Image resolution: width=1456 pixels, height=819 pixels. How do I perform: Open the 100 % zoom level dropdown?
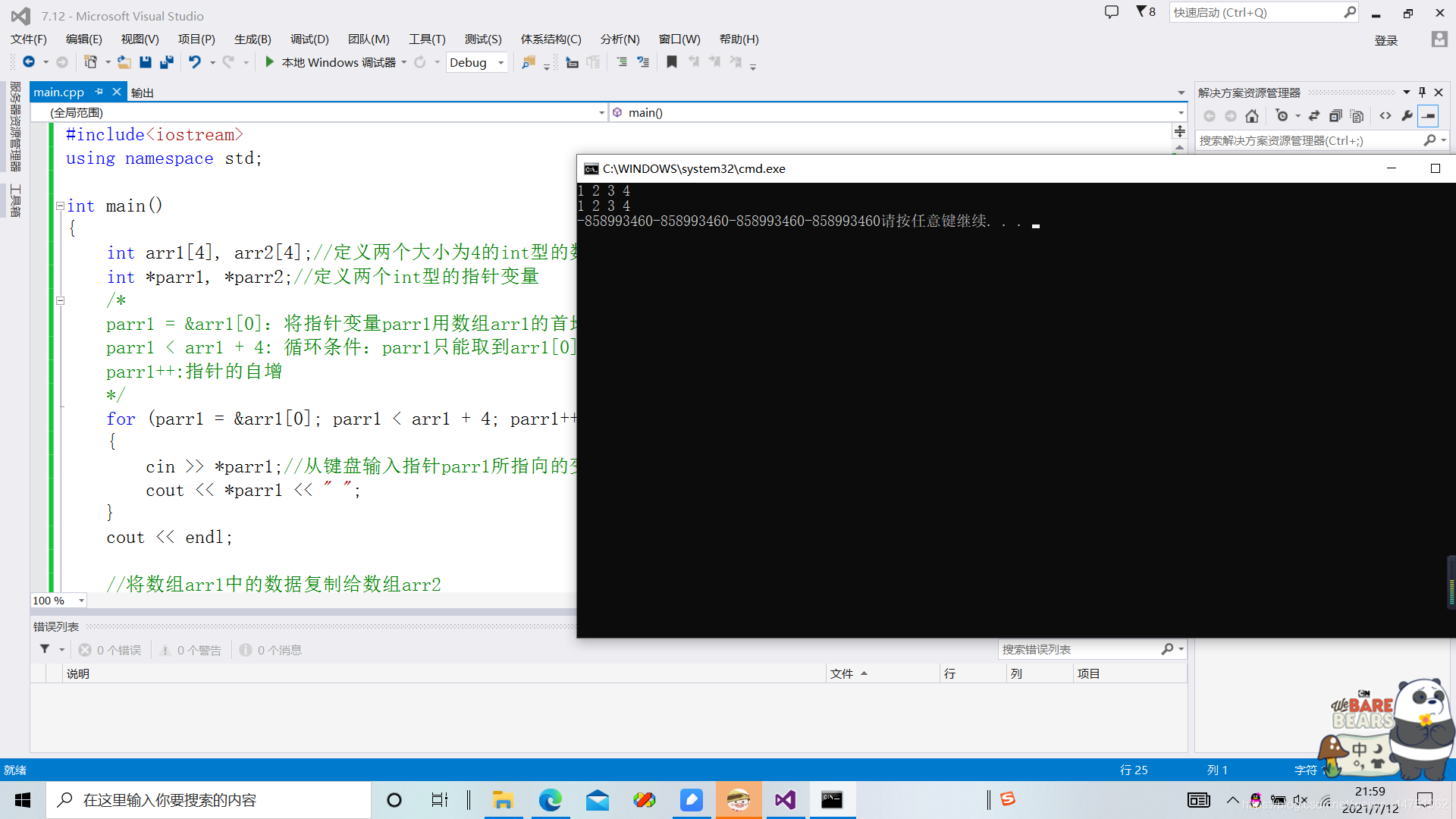click(81, 601)
